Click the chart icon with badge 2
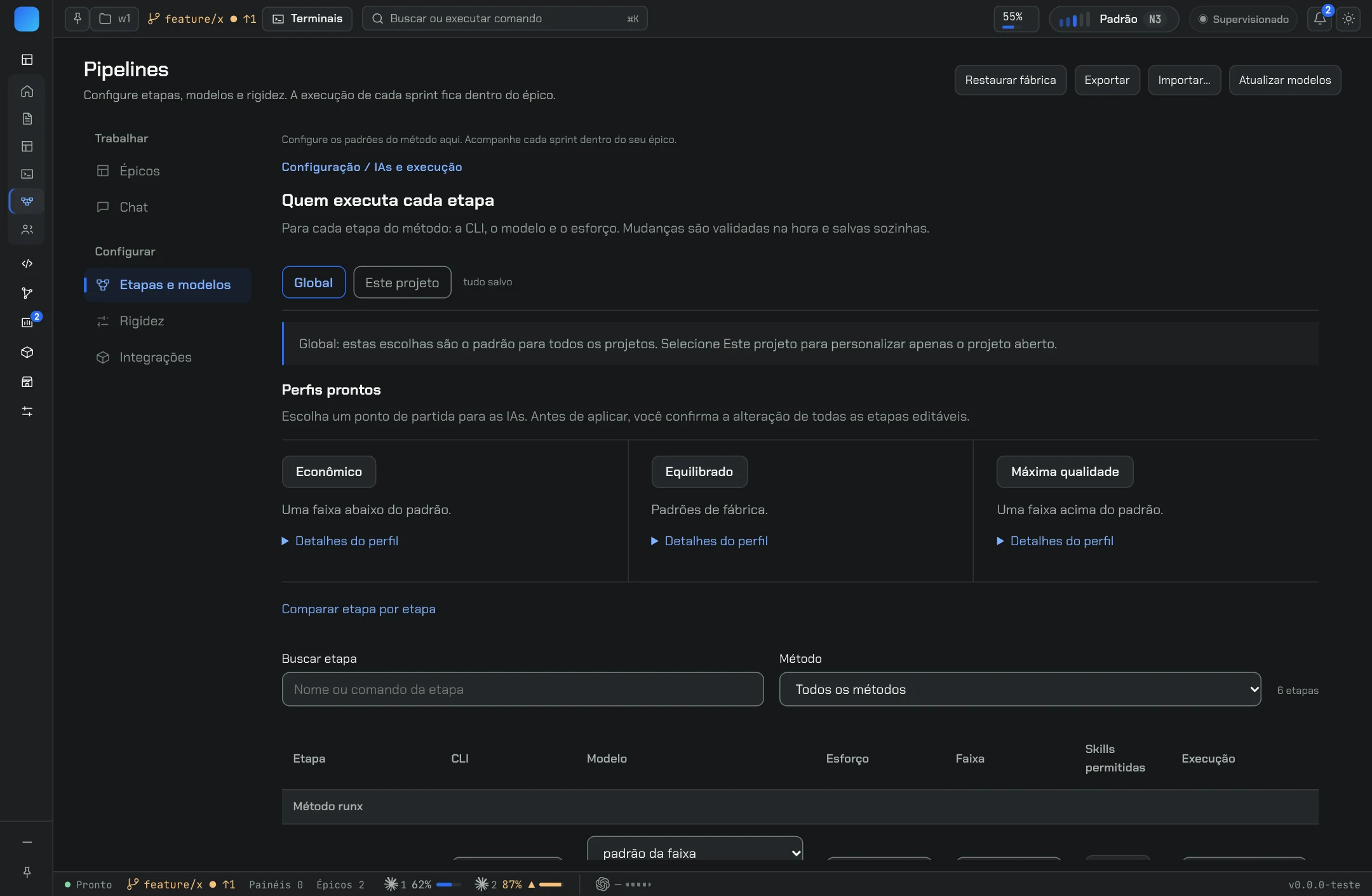The height and width of the screenshot is (896, 1372). tap(28, 322)
